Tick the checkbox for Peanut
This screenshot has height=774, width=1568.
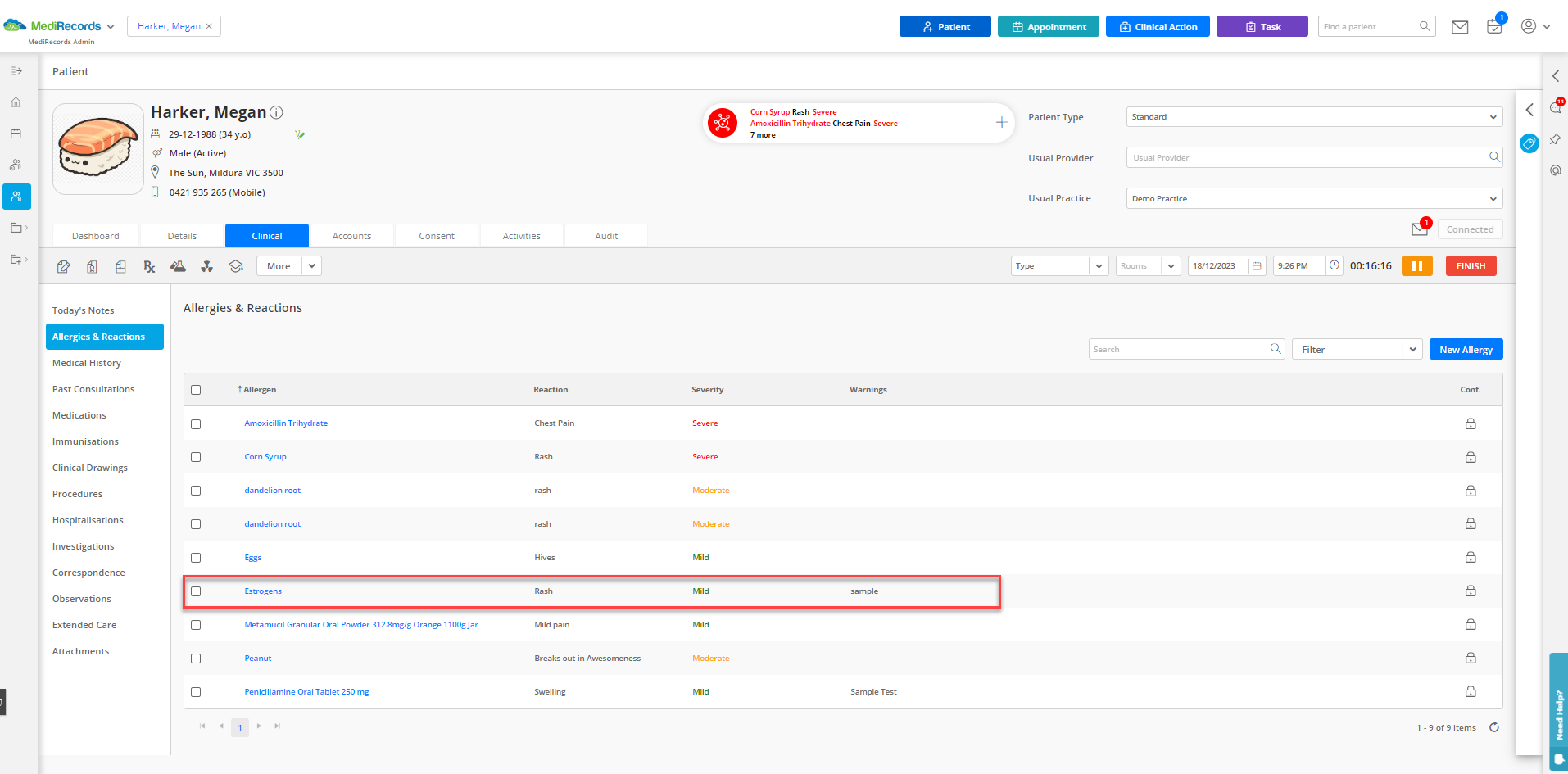point(196,659)
